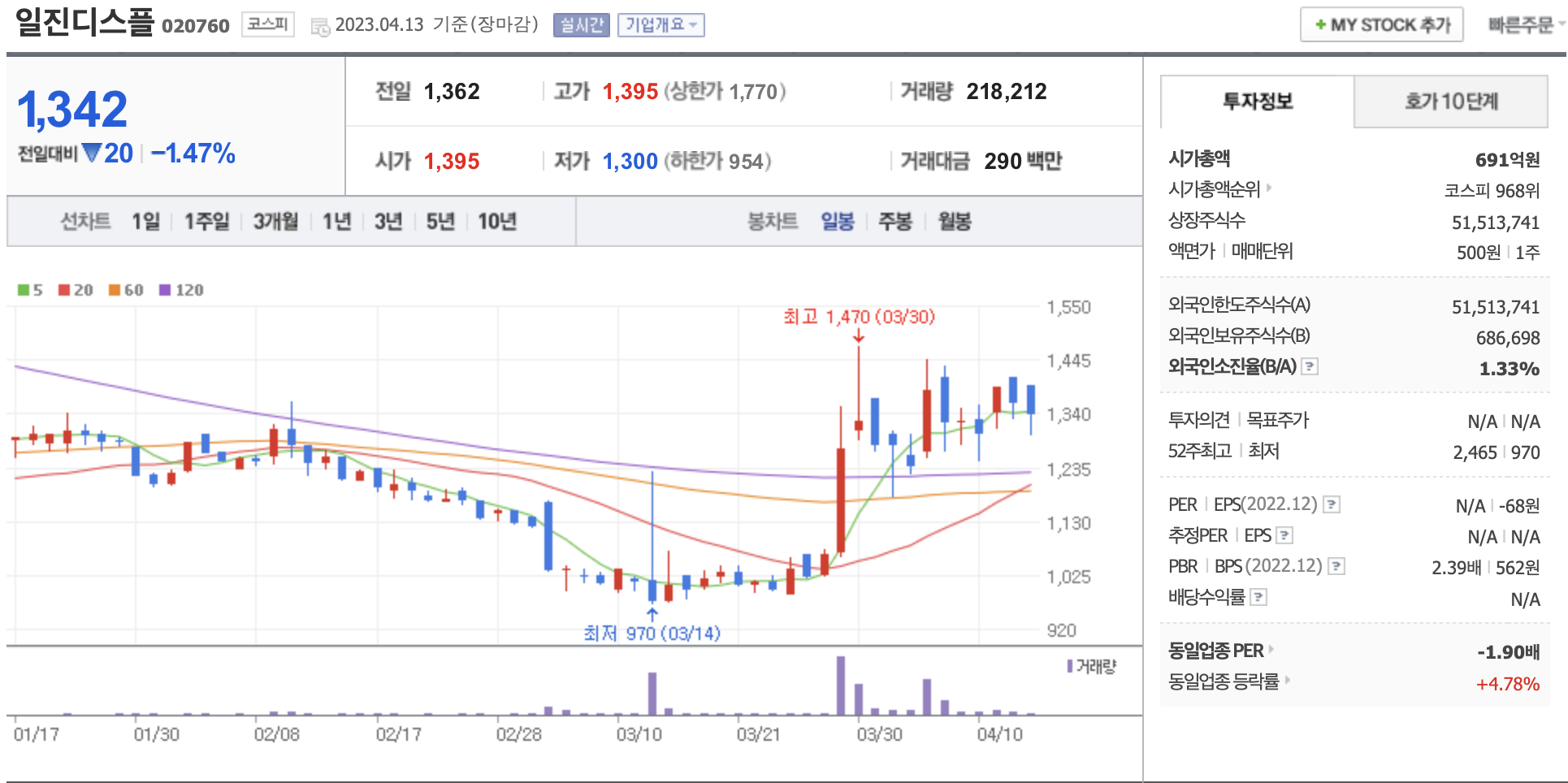Switch to the 호가 10단계 tab

[x=1451, y=102]
